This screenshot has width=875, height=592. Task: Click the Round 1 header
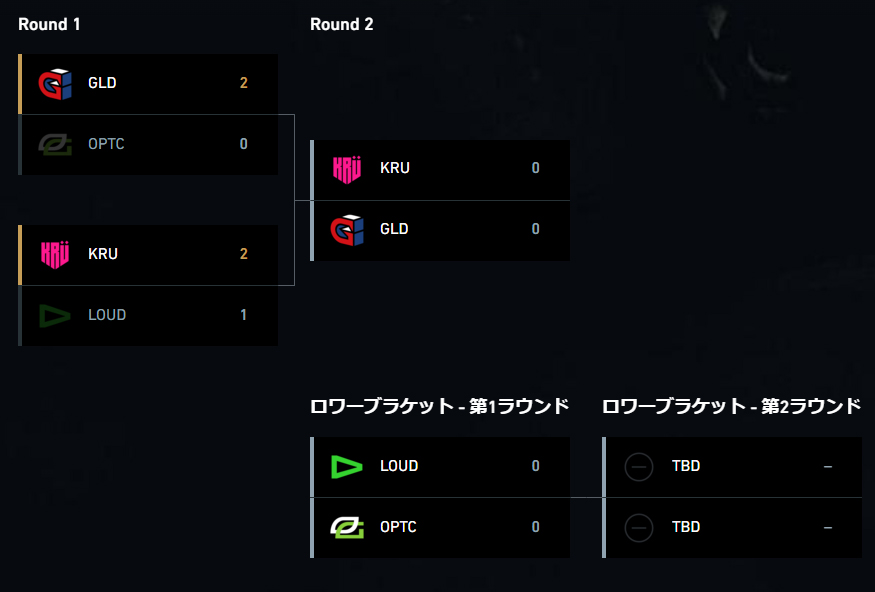[49, 25]
